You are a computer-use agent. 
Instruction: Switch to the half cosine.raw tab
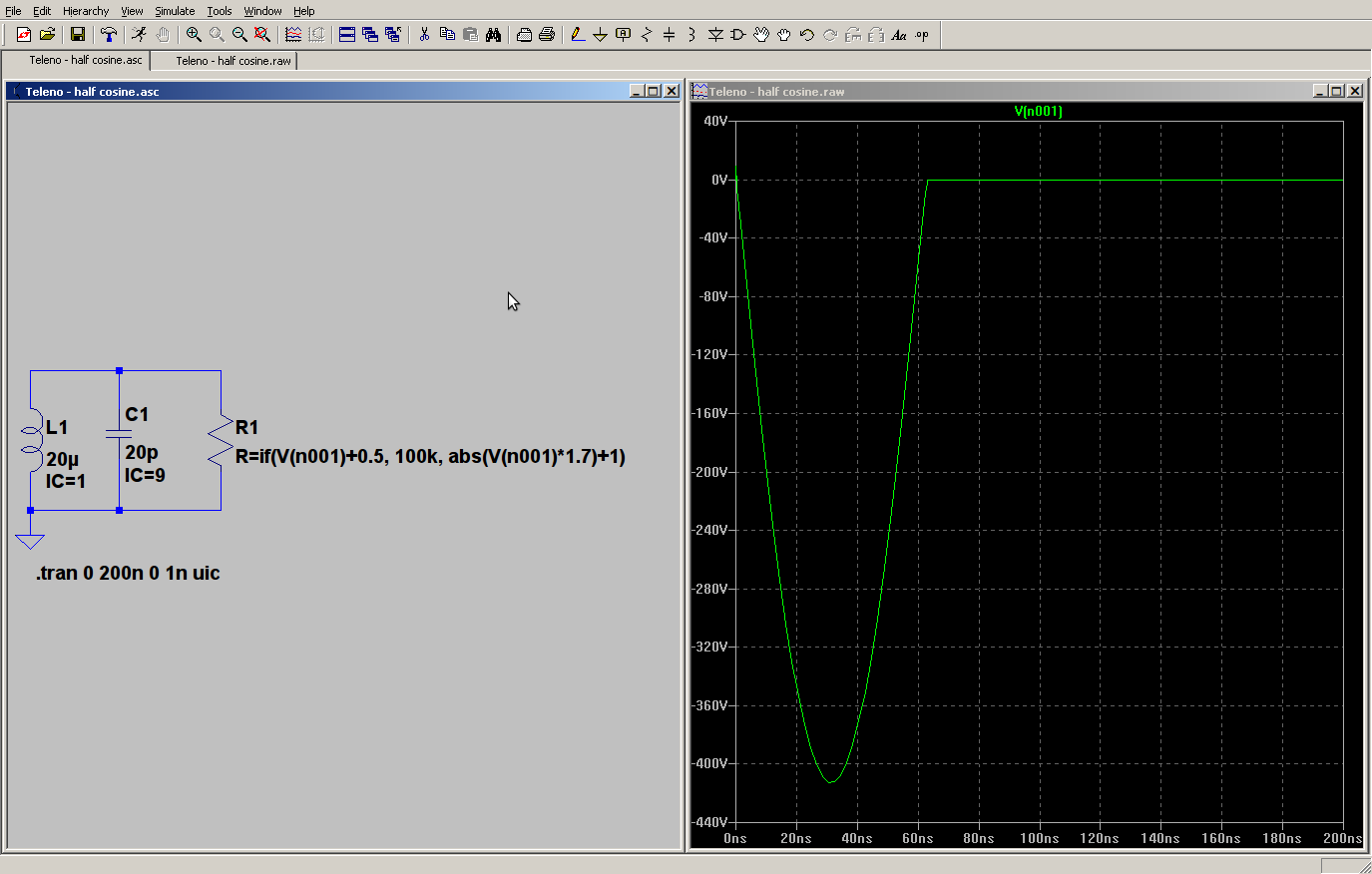tap(233, 61)
